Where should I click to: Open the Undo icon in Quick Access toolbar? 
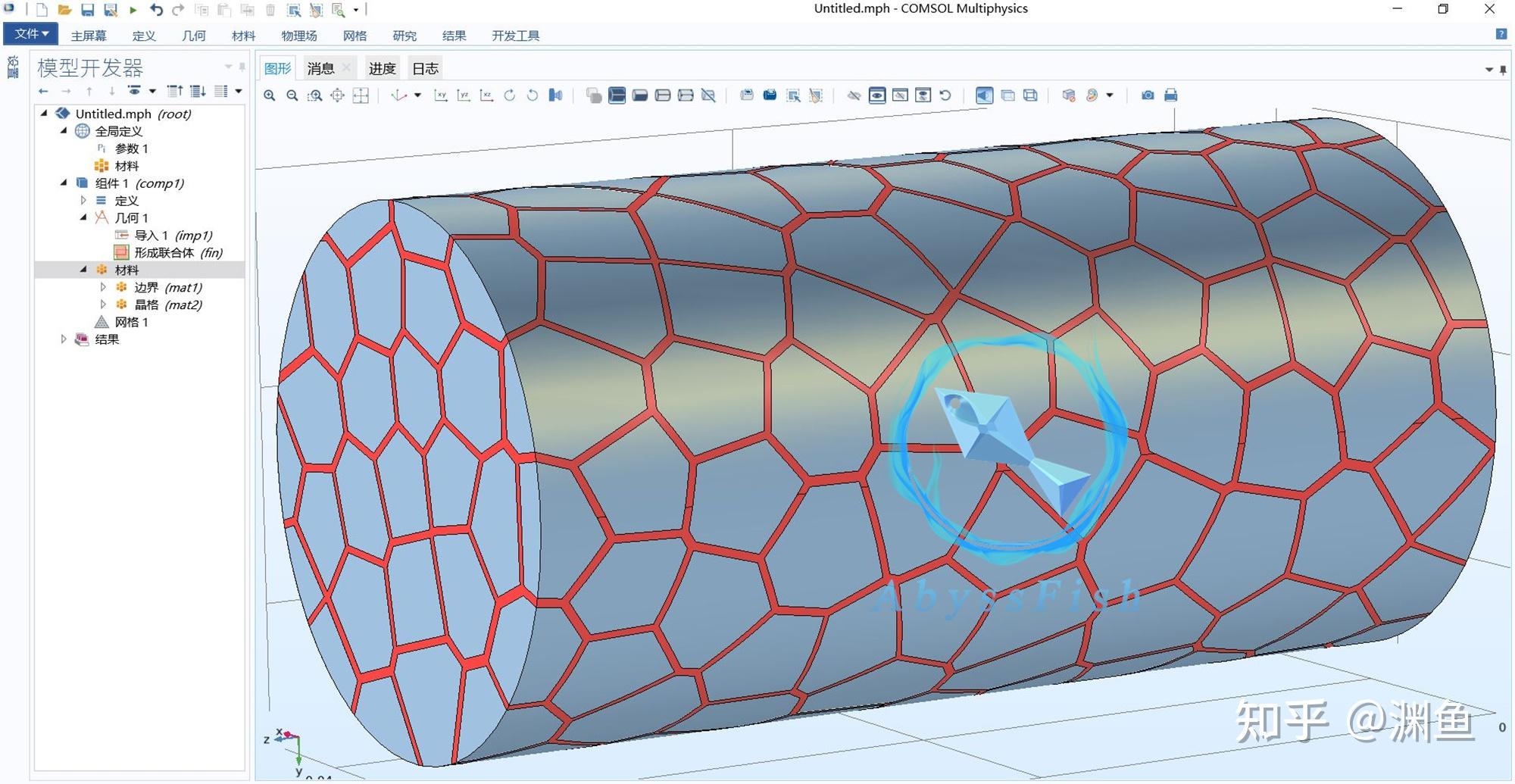pos(155,10)
